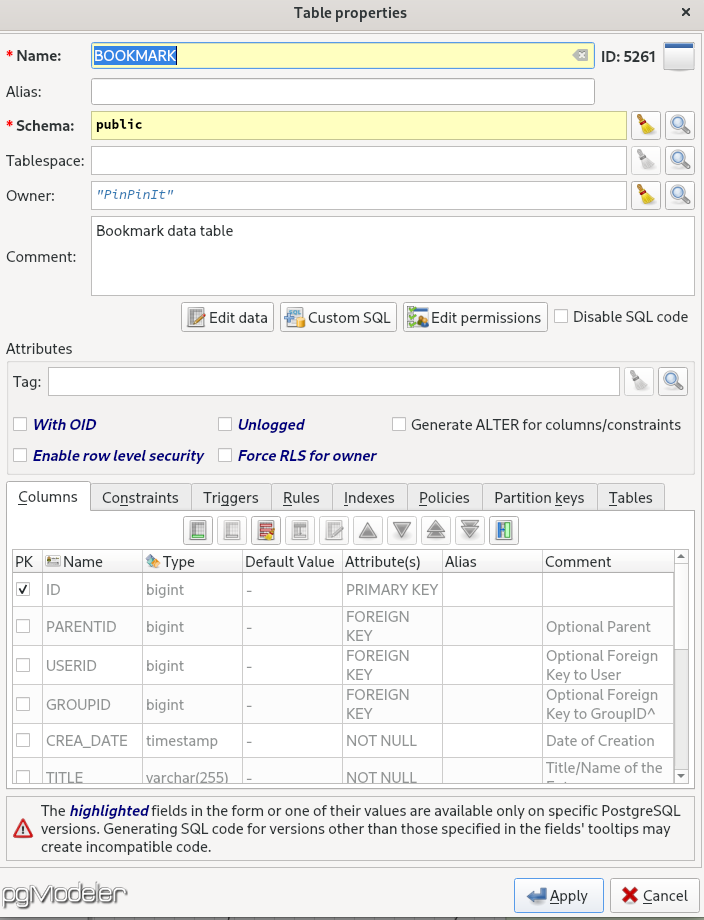Viewport: 704px width, 920px height.
Task: Move the selected column up
Action: coord(368,530)
